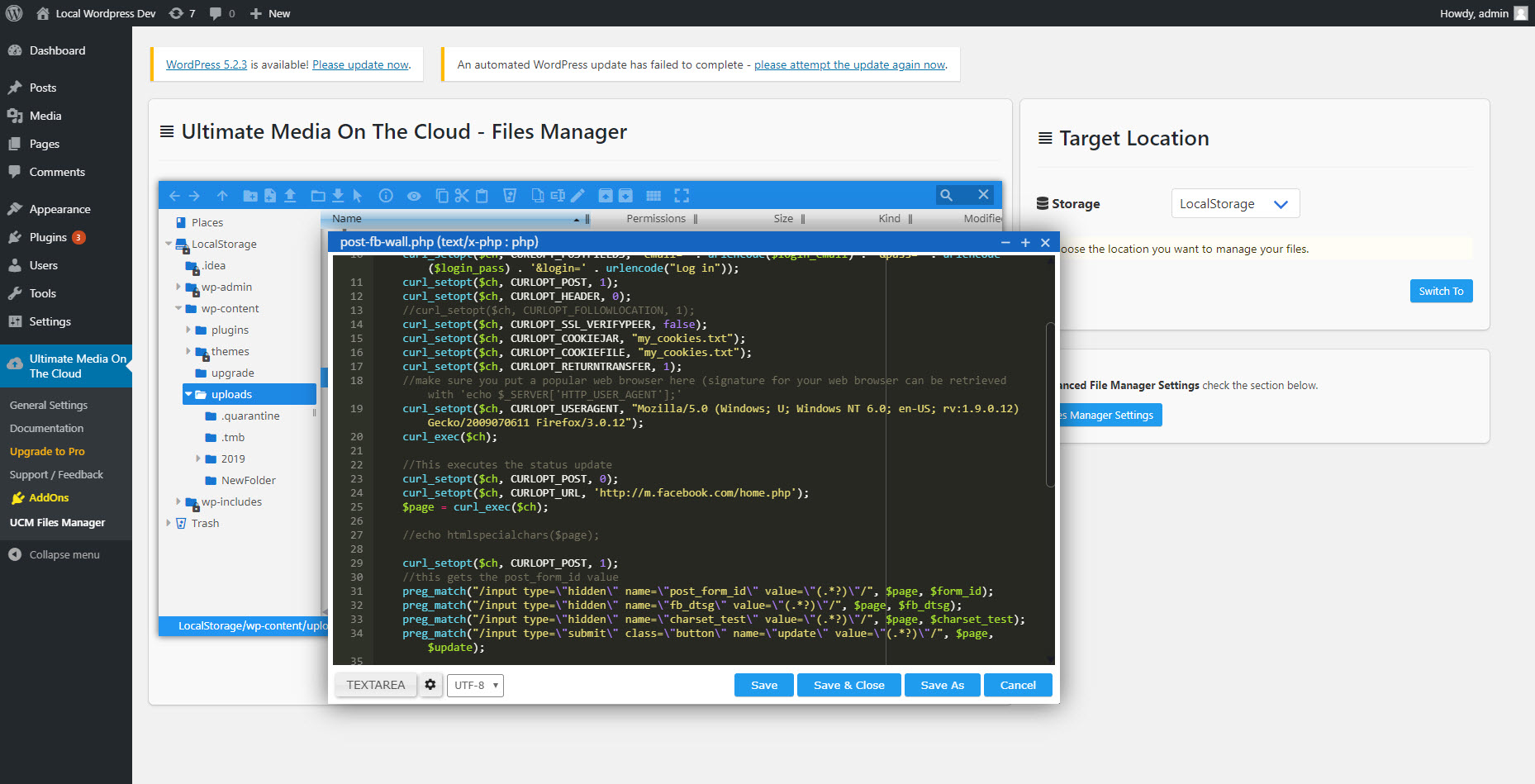Switch file view with the grid icon
Screen dimensions: 1535x784
(653, 196)
